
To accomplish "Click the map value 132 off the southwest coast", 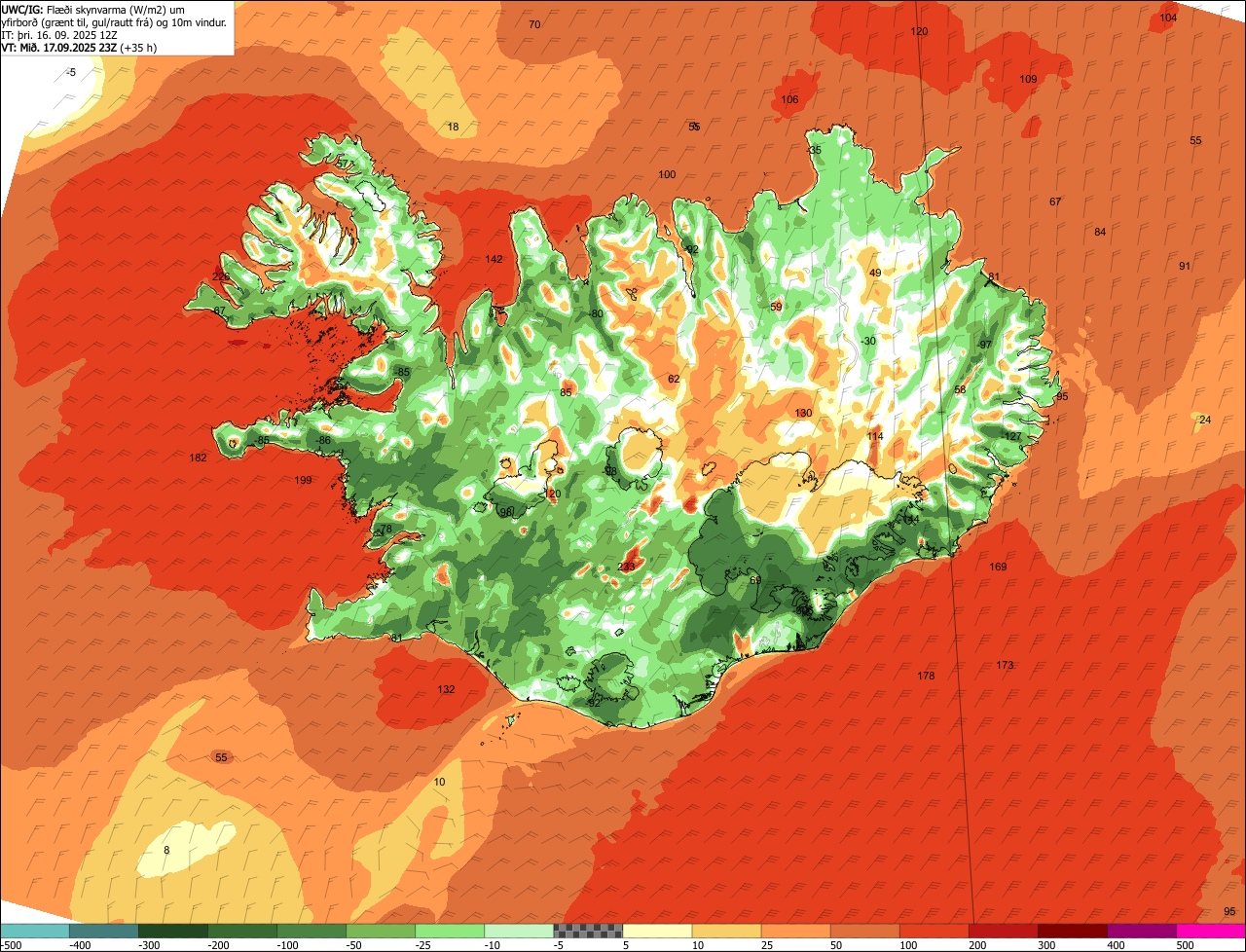I will tap(446, 689).
